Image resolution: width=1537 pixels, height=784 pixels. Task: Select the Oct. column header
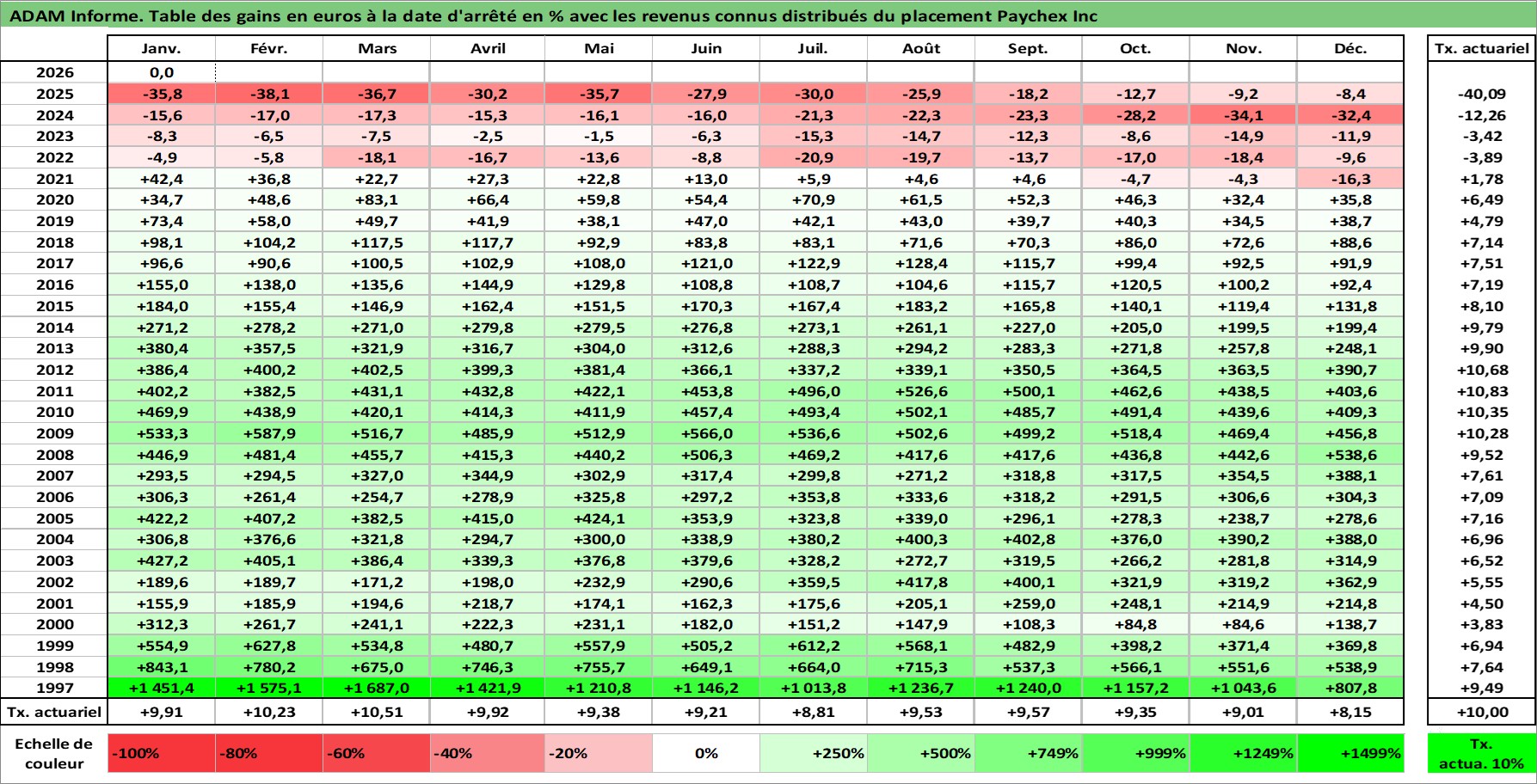point(1135,49)
